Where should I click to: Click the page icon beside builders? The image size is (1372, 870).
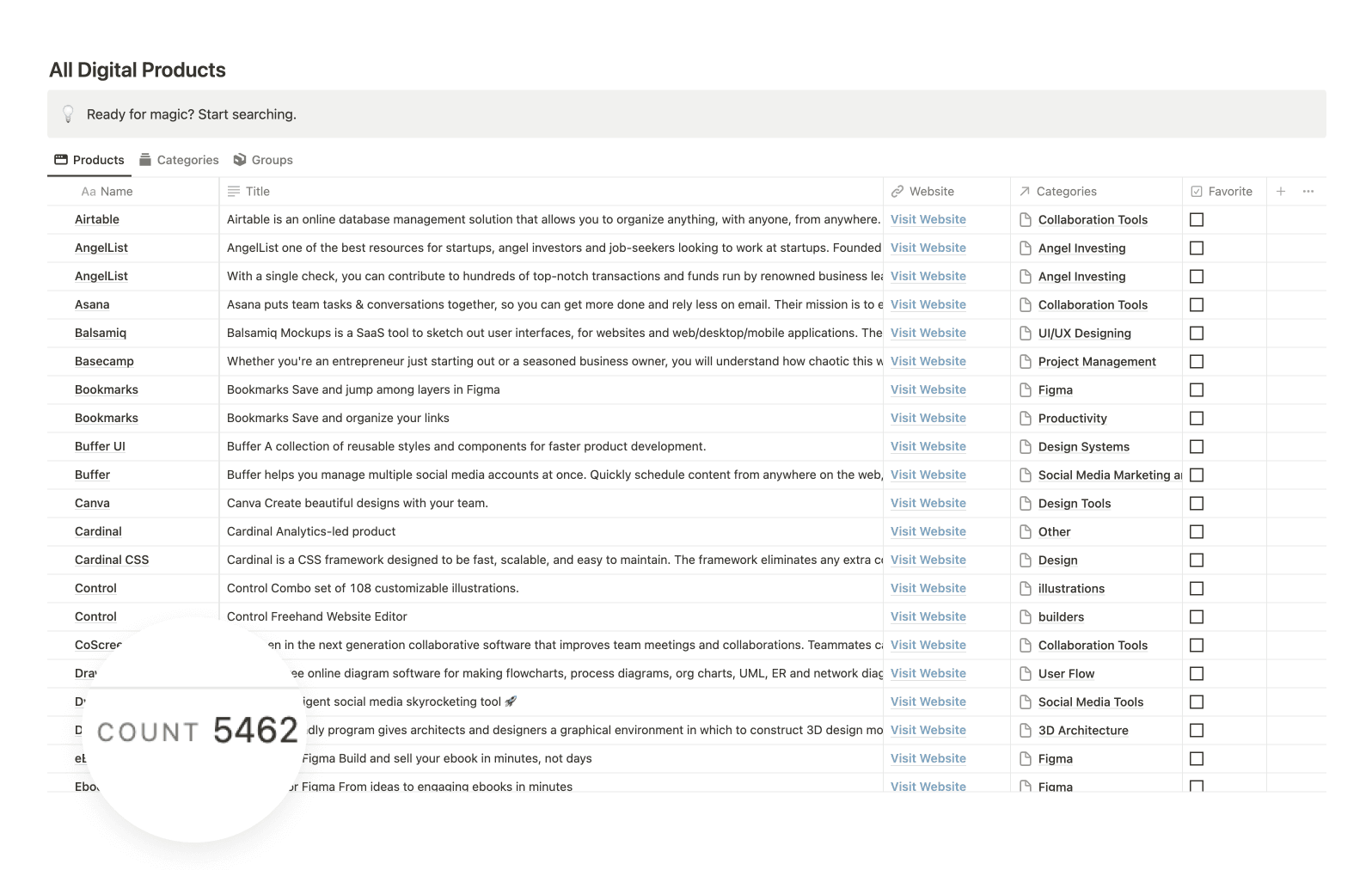click(x=1025, y=617)
